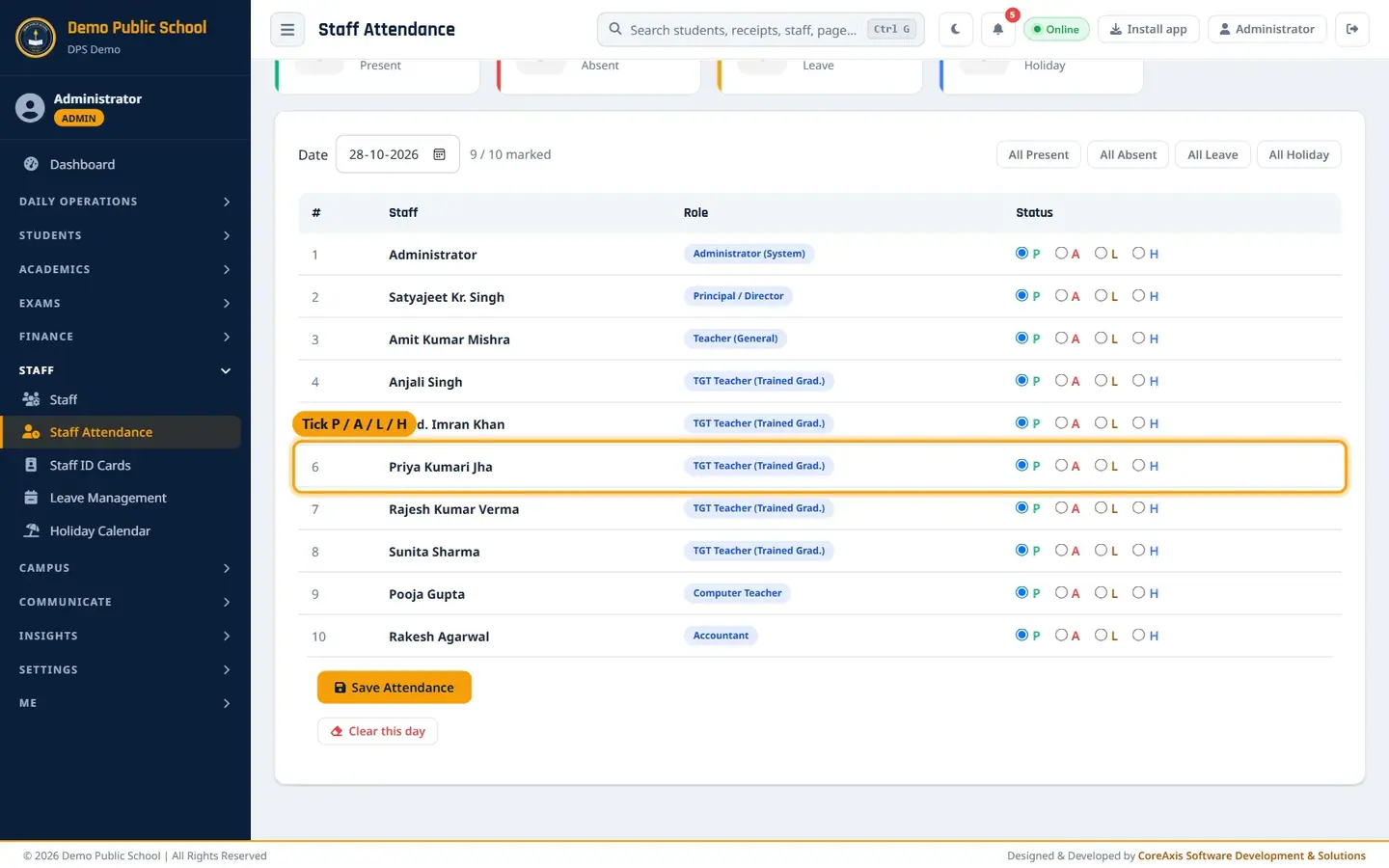Viewport: 1389px width, 868px height.
Task: Expand the Finance sidebar section
Action: click(x=125, y=337)
